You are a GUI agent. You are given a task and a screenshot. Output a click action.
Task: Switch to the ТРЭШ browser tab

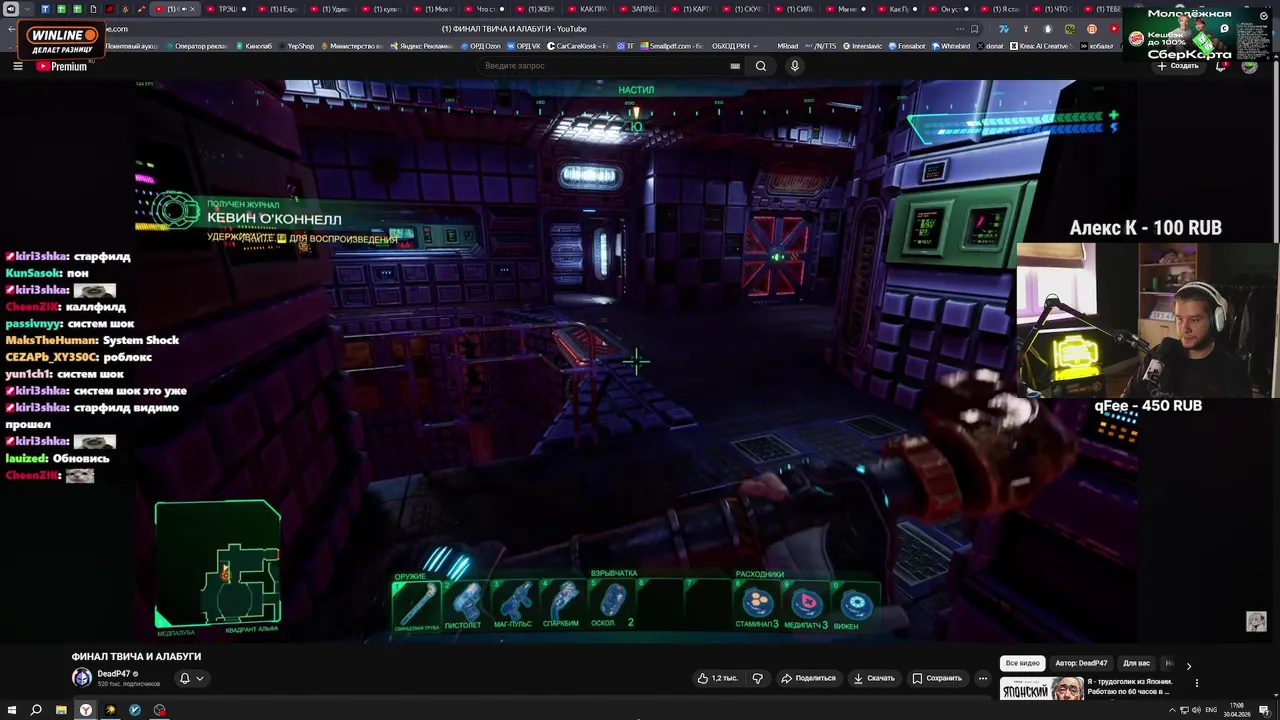coord(227,9)
